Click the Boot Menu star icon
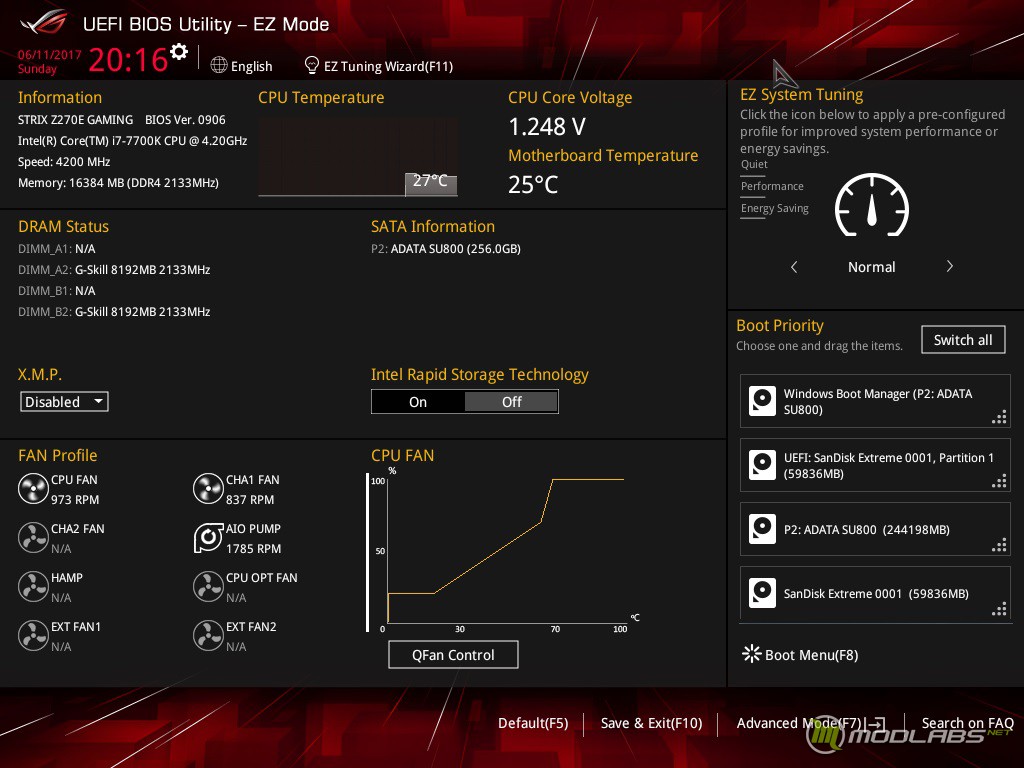The height and width of the screenshot is (768, 1024). tap(752, 654)
